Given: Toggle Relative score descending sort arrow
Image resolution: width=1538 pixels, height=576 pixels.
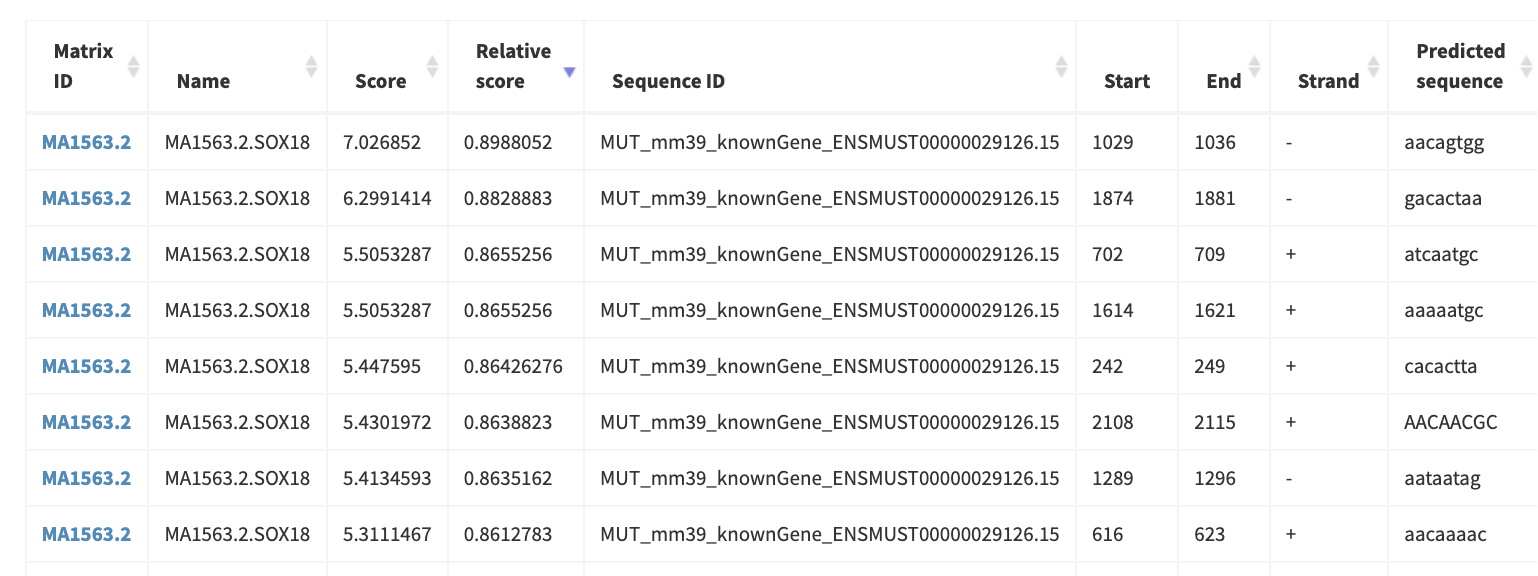Looking at the screenshot, I should pos(569,72).
